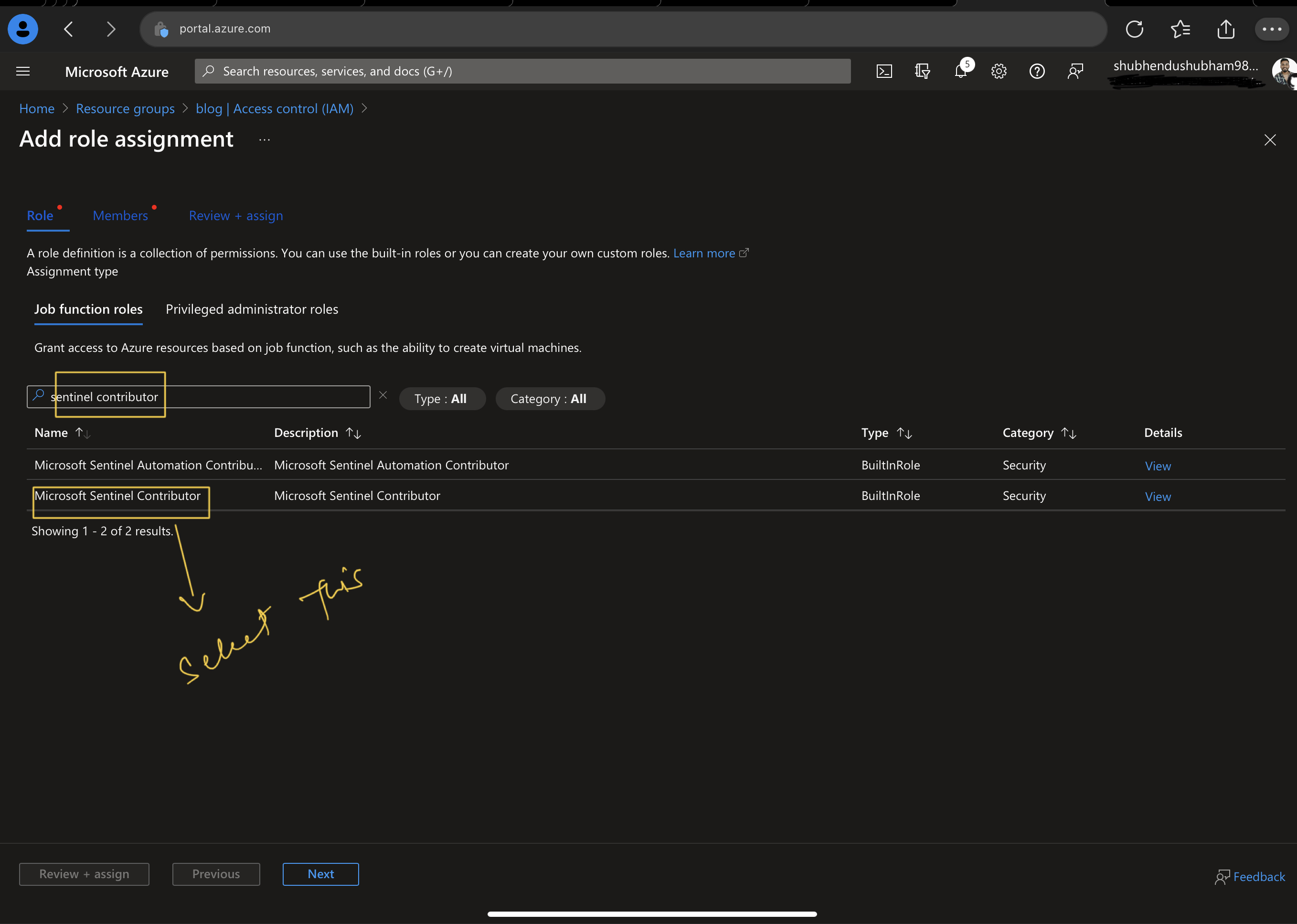Click the bottom Review + assign button
Image resolution: width=1297 pixels, height=924 pixels.
pos(84,874)
